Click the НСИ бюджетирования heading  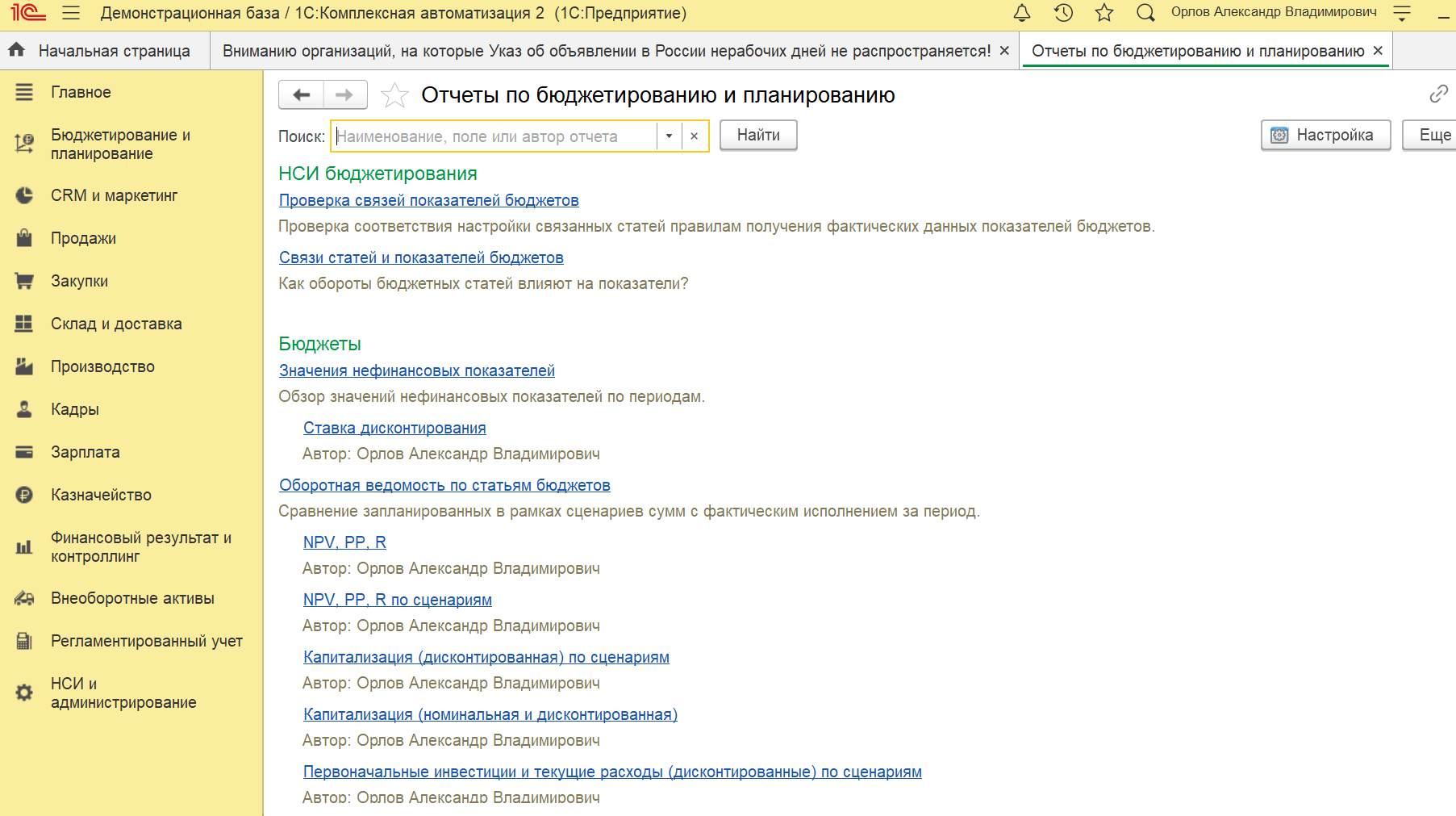click(x=378, y=174)
